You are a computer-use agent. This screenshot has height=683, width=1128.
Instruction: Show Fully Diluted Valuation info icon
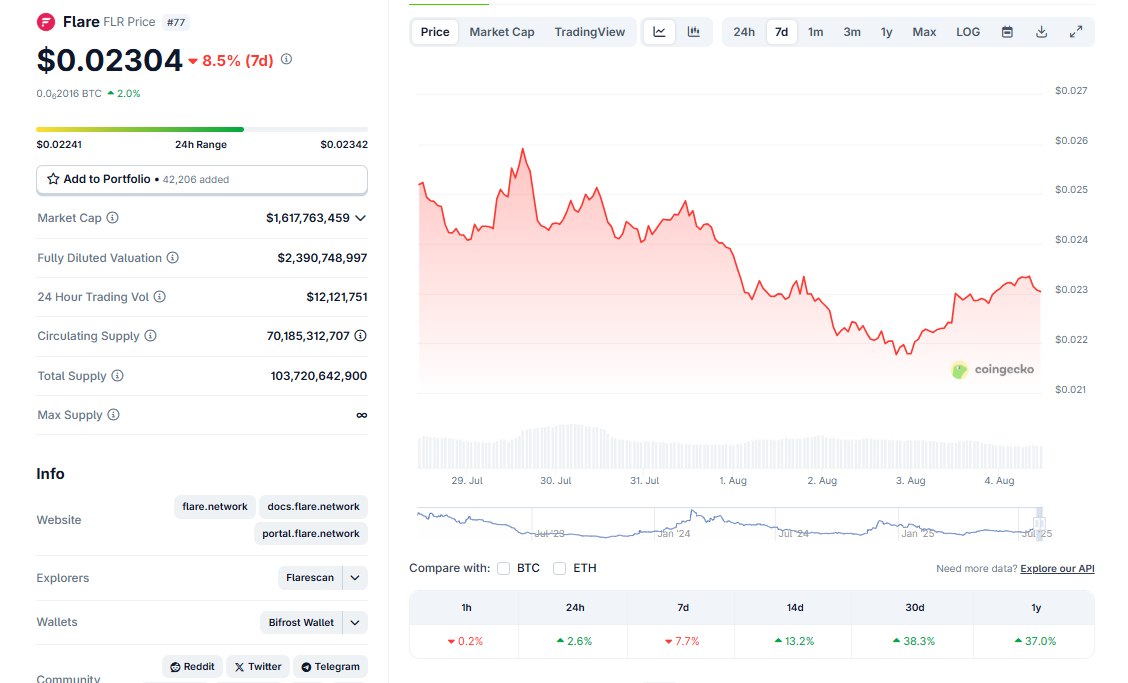pos(173,258)
